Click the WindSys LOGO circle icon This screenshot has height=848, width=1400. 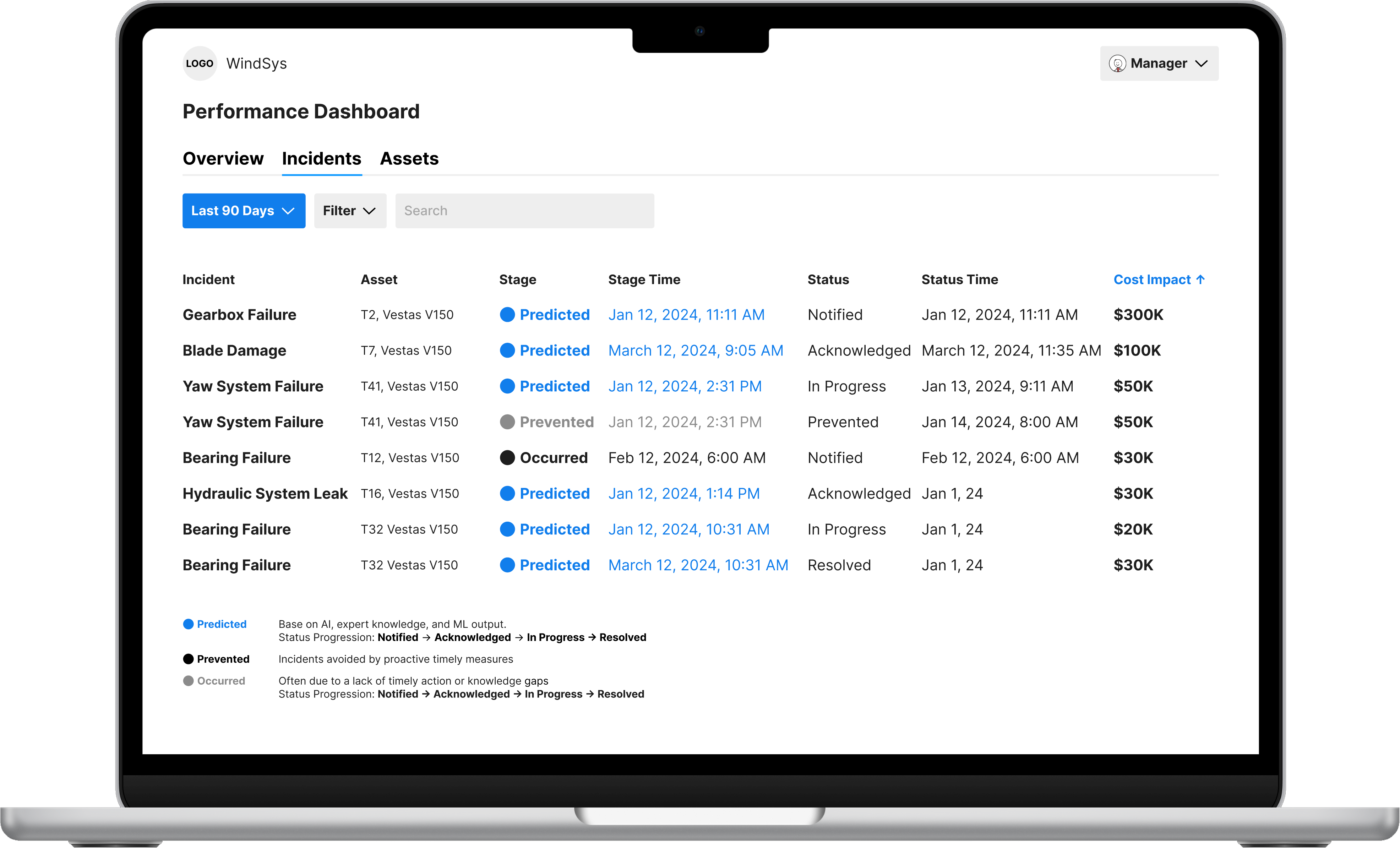pos(200,63)
